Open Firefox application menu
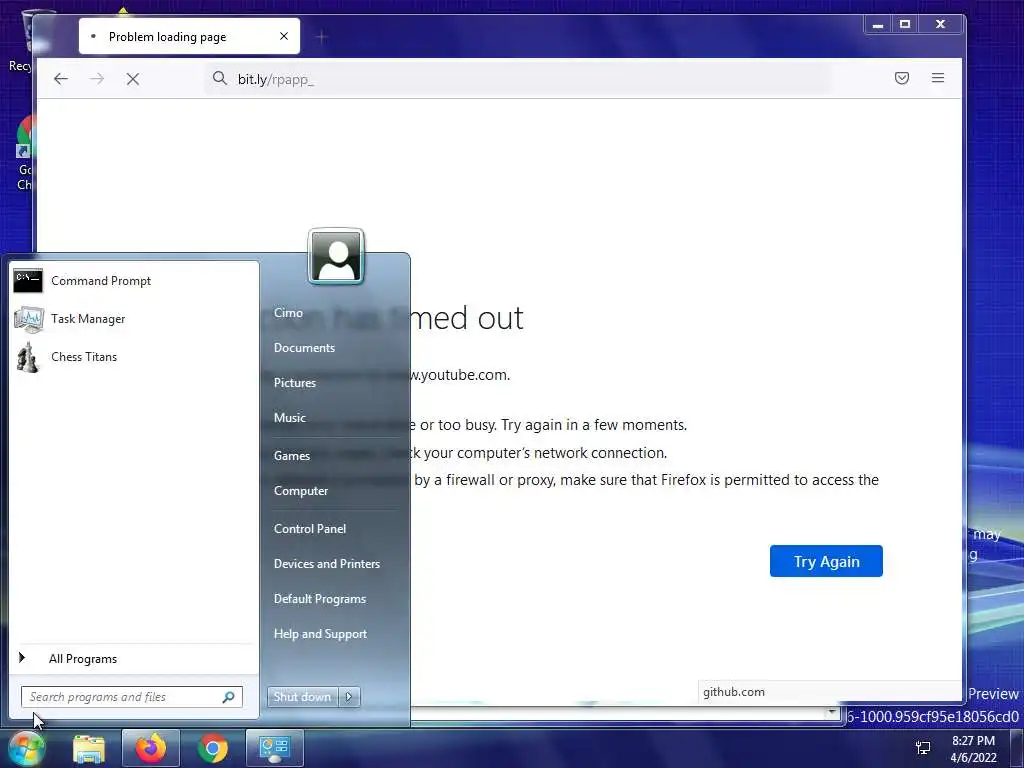This screenshot has height=768, width=1024. click(x=938, y=78)
